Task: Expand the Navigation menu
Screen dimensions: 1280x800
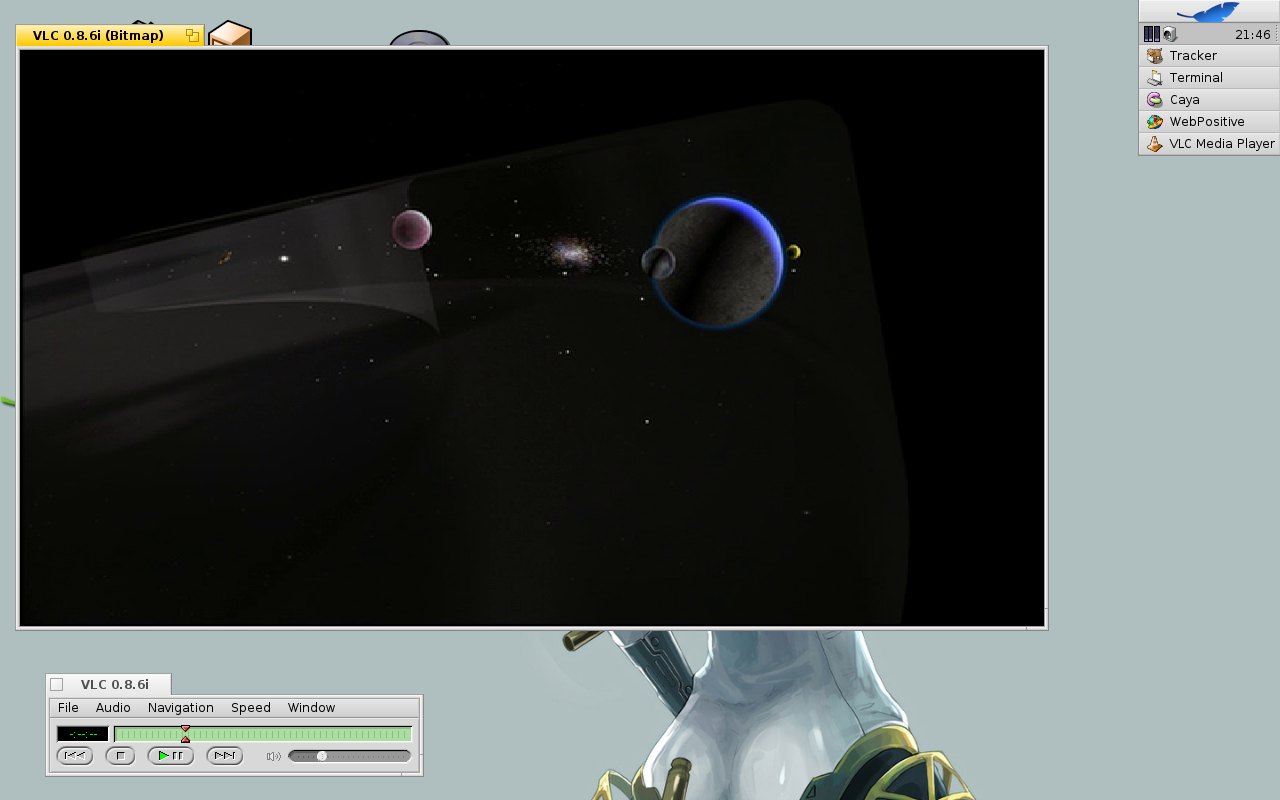Action: coord(180,707)
